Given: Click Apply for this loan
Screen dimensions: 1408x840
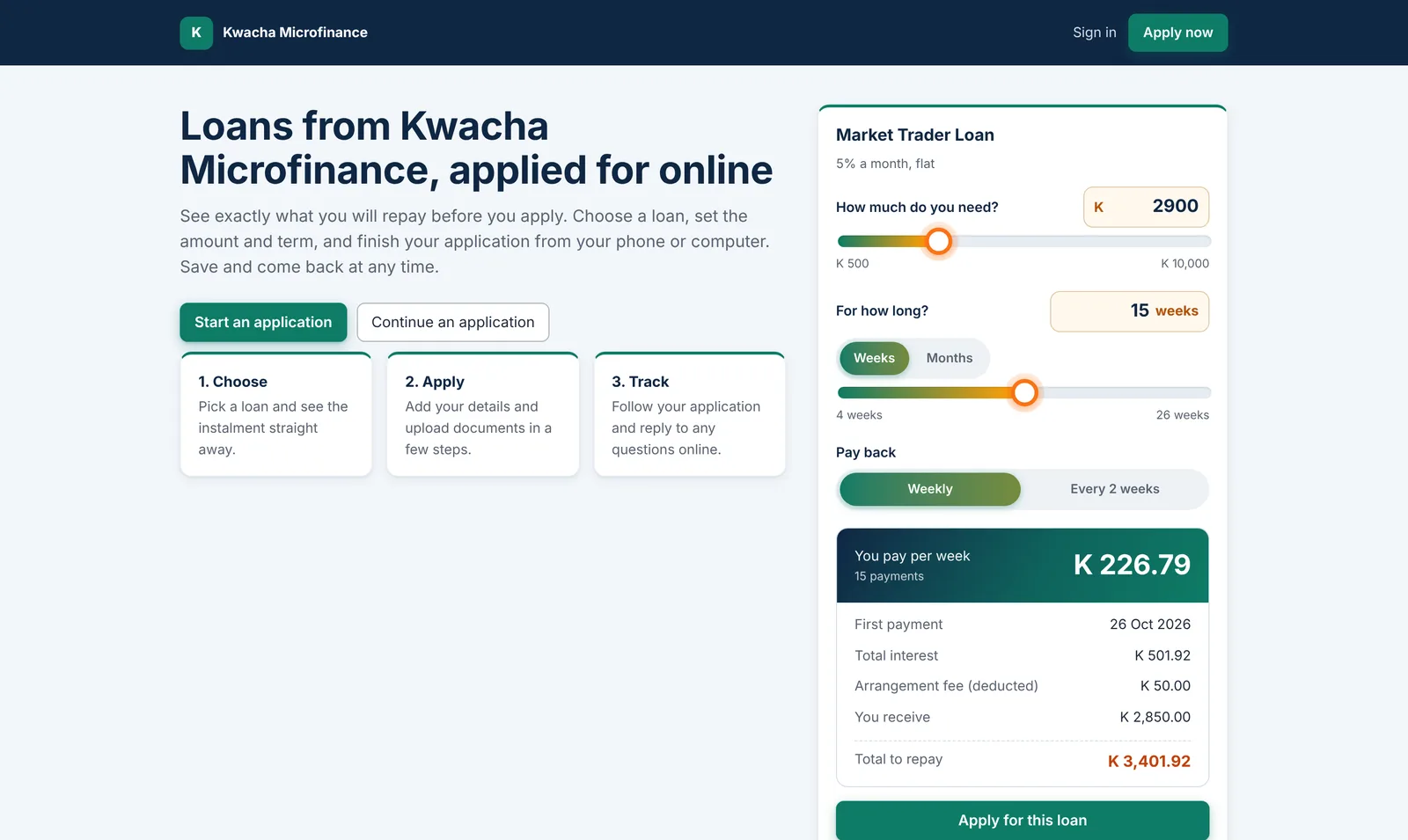Looking at the screenshot, I should coord(1022,821).
